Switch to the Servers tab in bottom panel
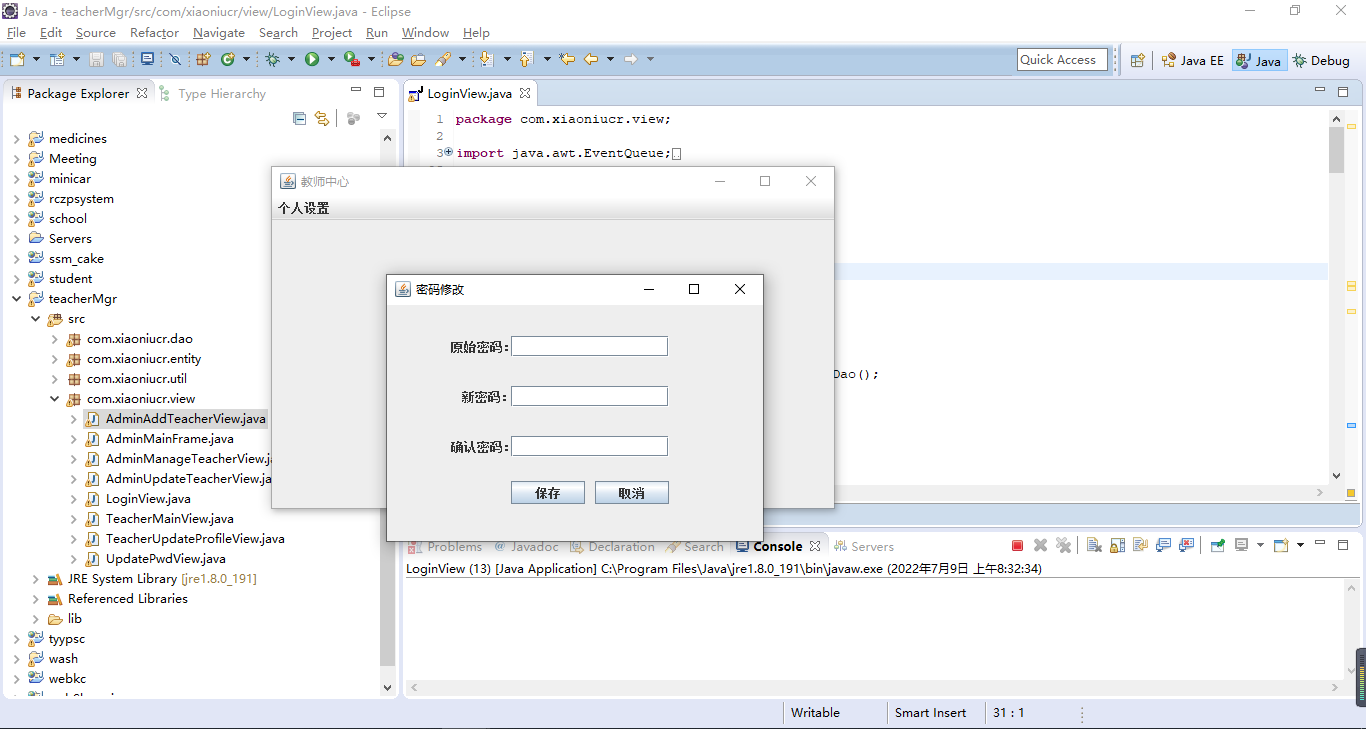Viewport: 1366px width, 729px height. pos(864,546)
